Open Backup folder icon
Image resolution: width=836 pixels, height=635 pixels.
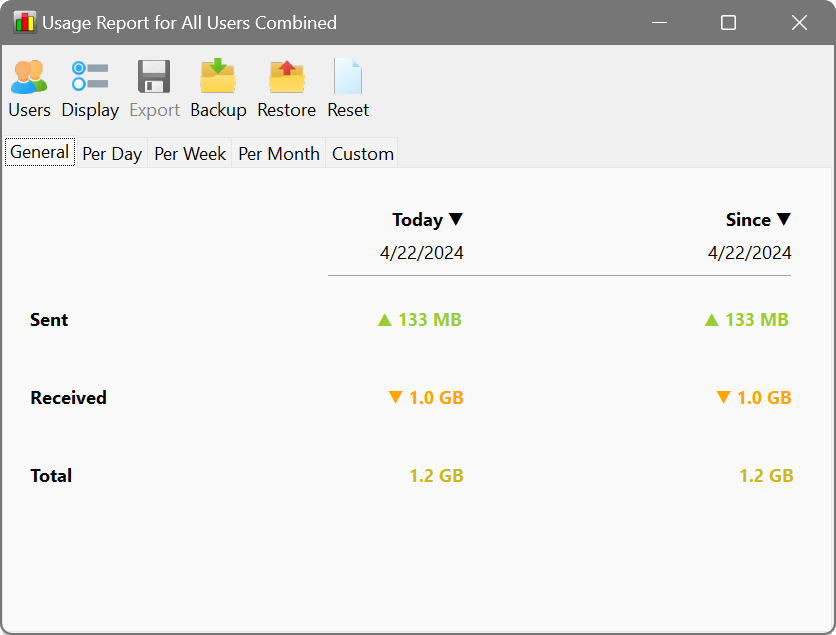(x=218, y=78)
